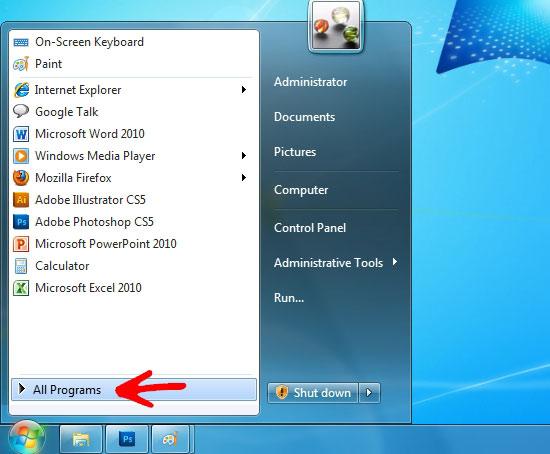
Task: Expand the All Programs arrow
Action: (x=22, y=389)
